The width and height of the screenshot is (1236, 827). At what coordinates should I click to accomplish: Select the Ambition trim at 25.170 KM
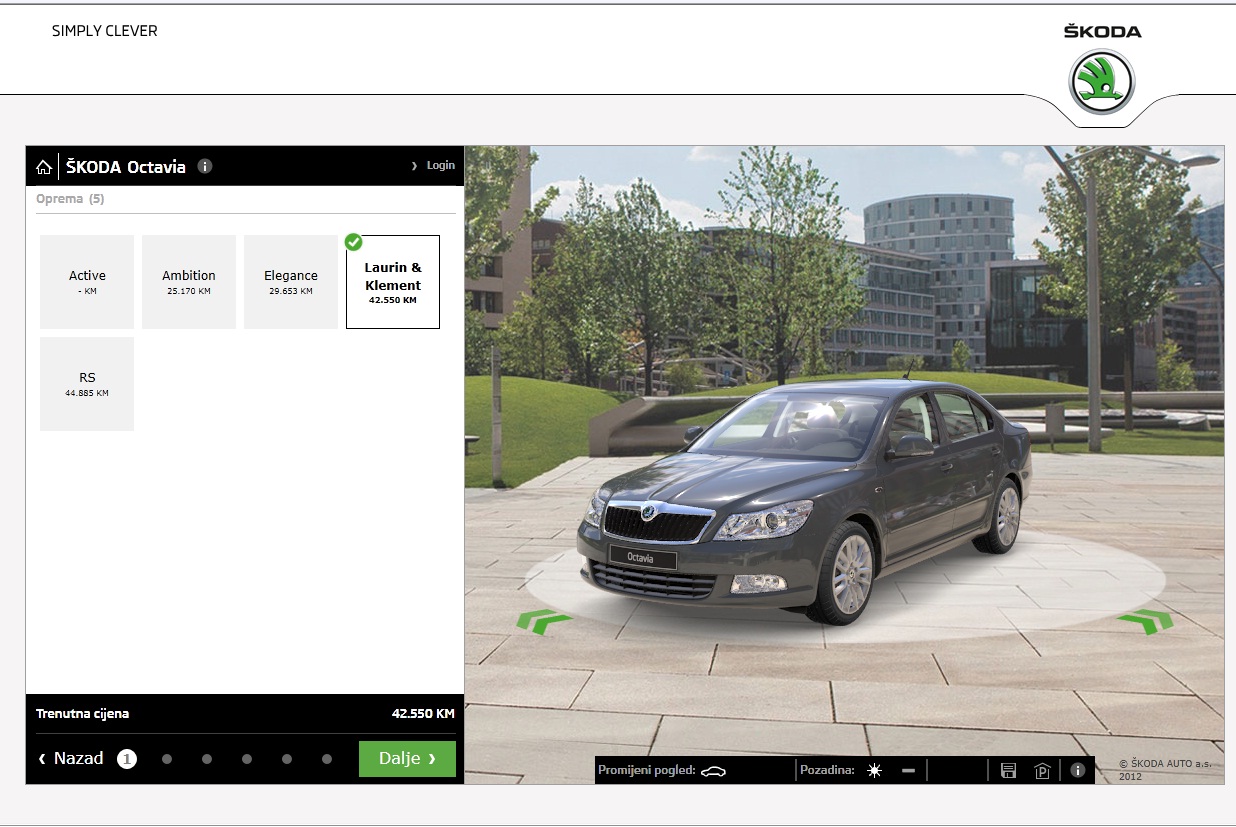189,282
